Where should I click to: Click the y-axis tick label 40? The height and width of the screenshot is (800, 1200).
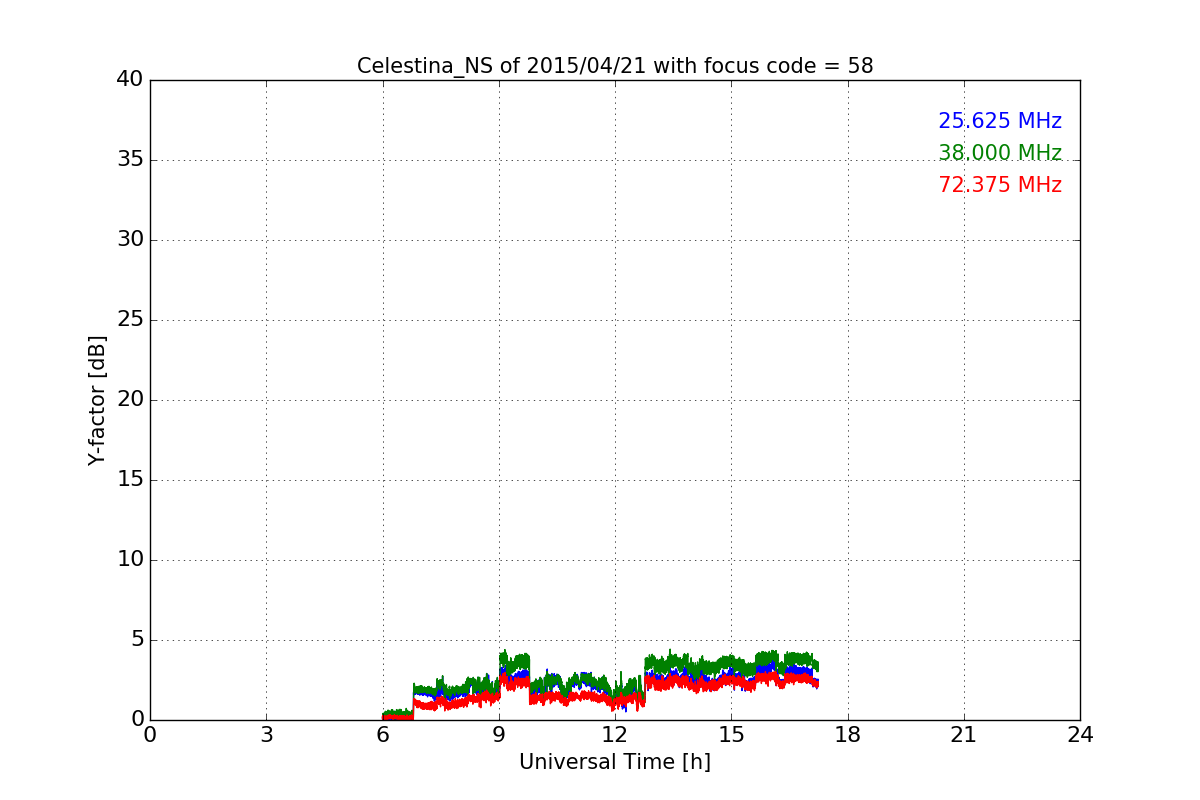coord(130,80)
